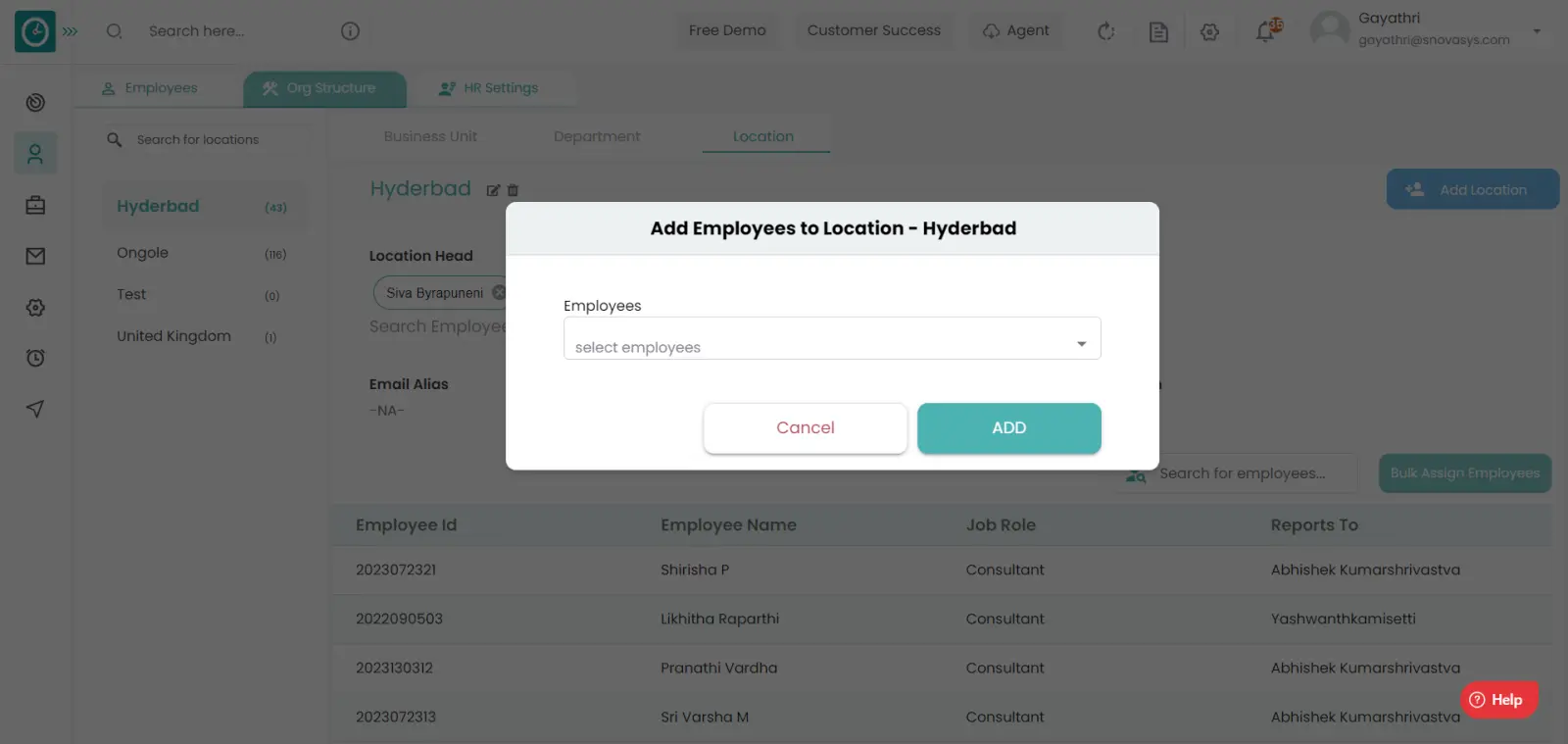Viewport: 1568px width, 744px height.
Task: Expand the Gayathri profile dropdown arrow
Action: coord(1537,31)
